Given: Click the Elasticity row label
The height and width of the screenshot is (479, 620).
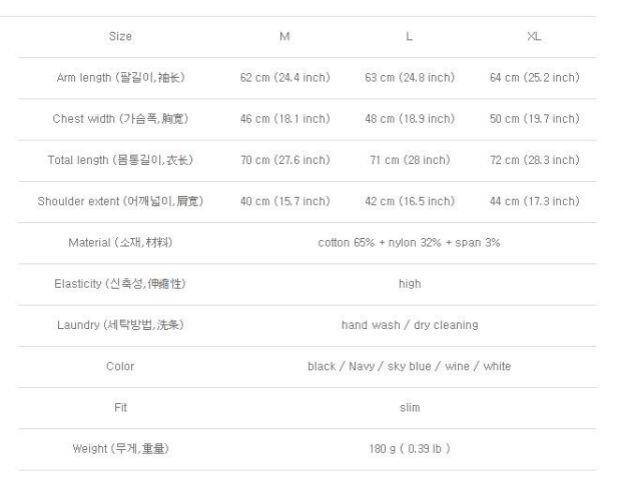Looking at the screenshot, I should point(120,284).
